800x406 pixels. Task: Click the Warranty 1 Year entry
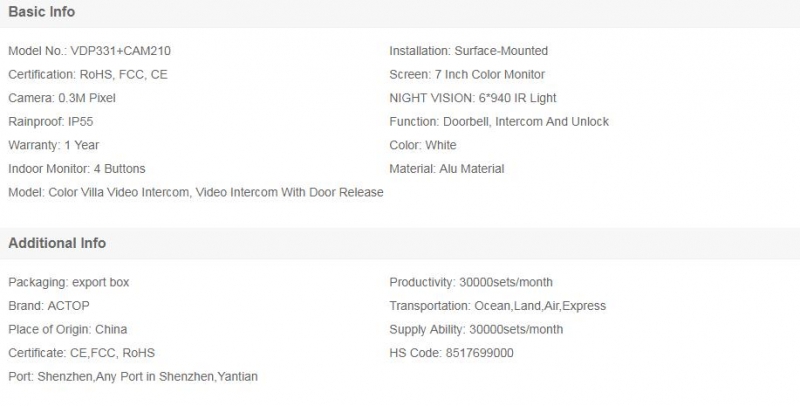click(54, 145)
